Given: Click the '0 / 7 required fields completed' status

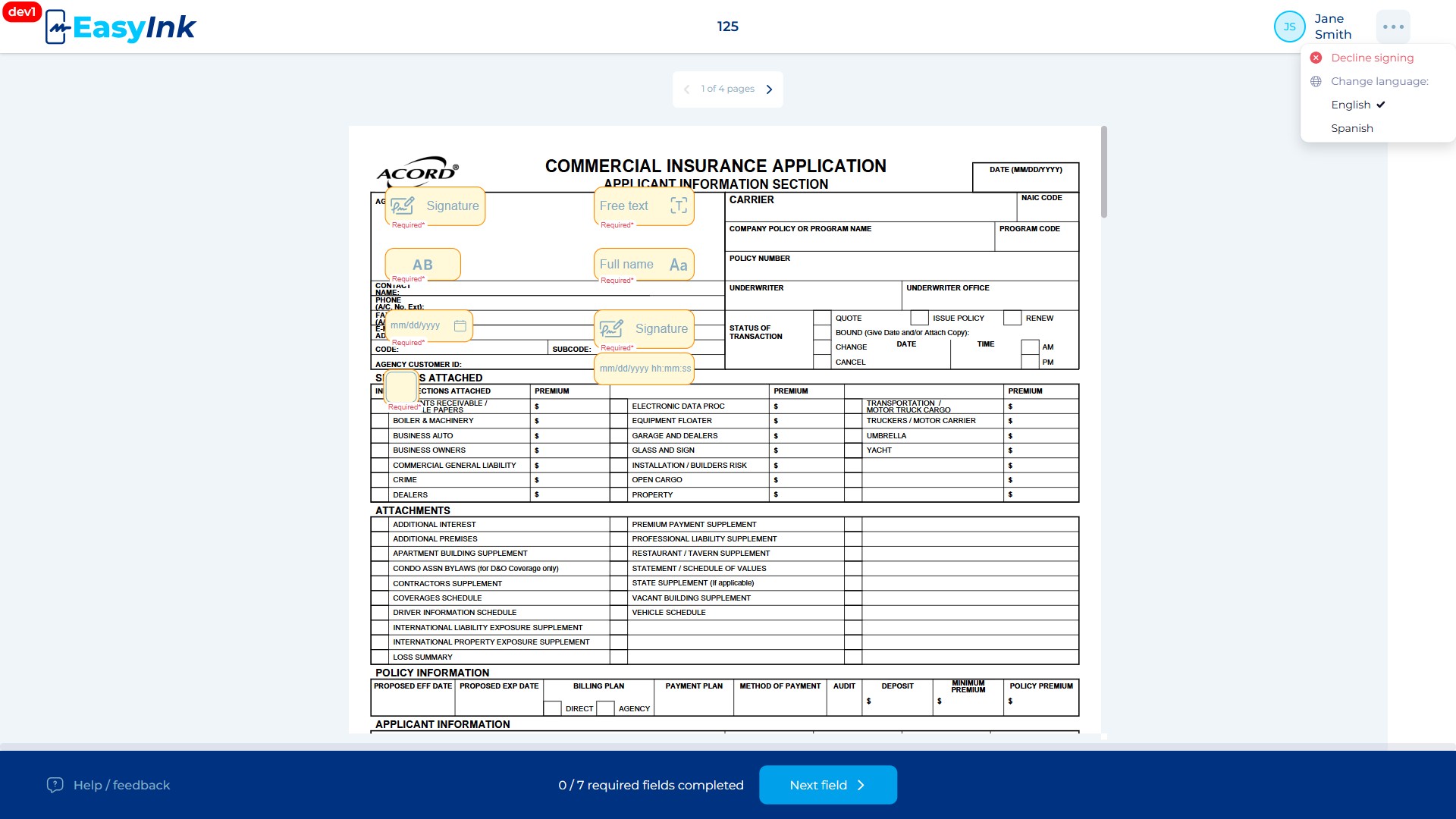Looking at the screenshot, I should tap(651, 785).
